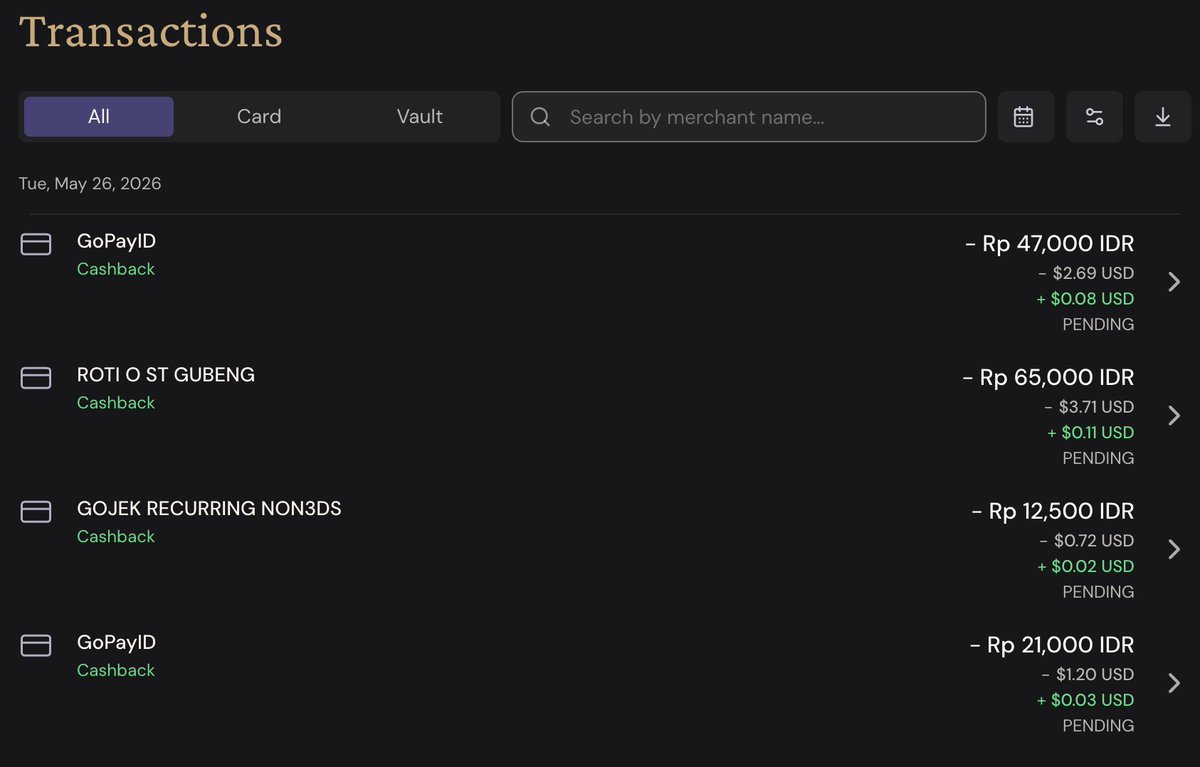The width and height of the screenshot is (1200, 767).
Task: Click the - Rp 21,000 IDR amount
Action: (1052, 646)
